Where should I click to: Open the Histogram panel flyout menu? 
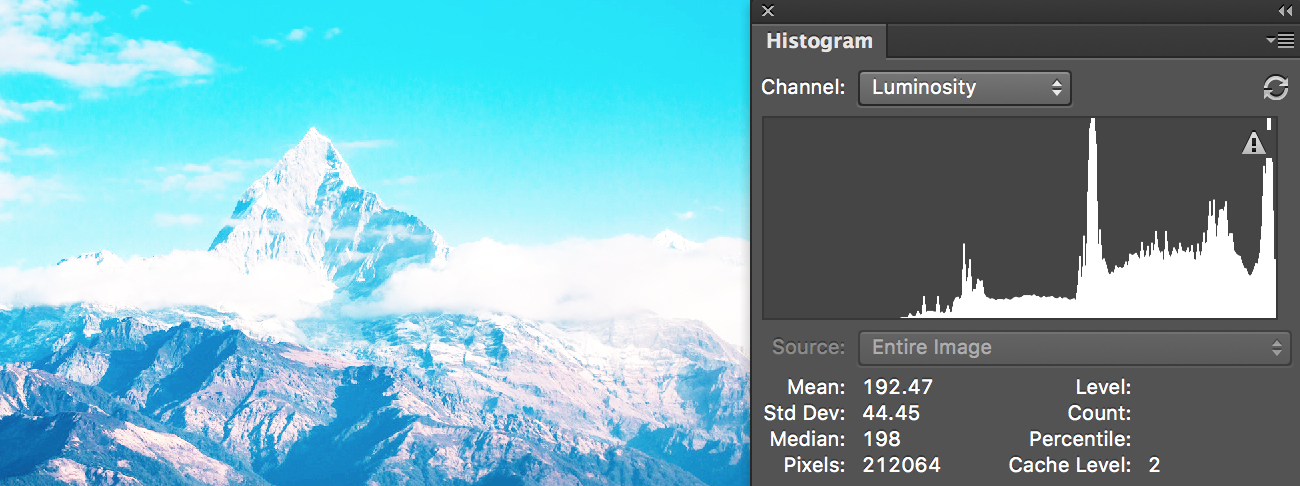[1279, 40]
